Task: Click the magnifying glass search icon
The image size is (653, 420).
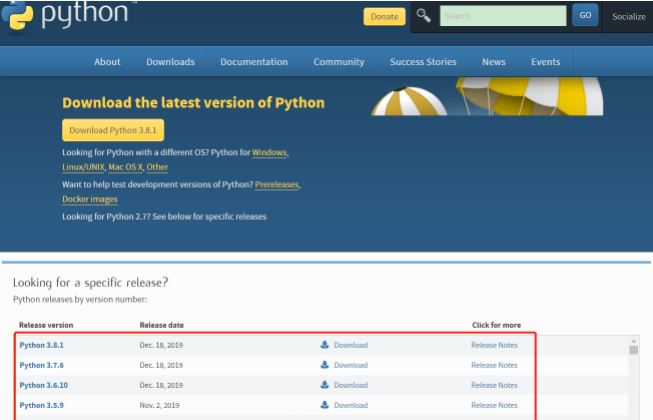Action: tap(425, 16)
